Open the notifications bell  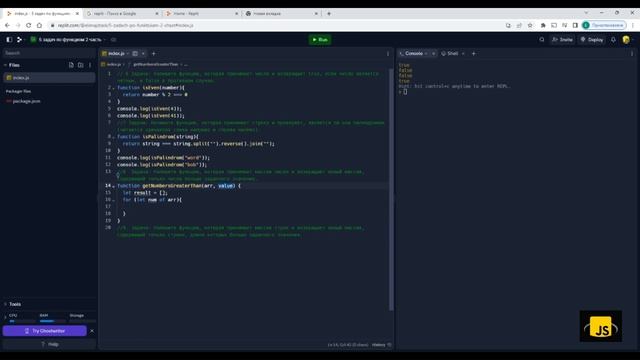tap(613, 40)
